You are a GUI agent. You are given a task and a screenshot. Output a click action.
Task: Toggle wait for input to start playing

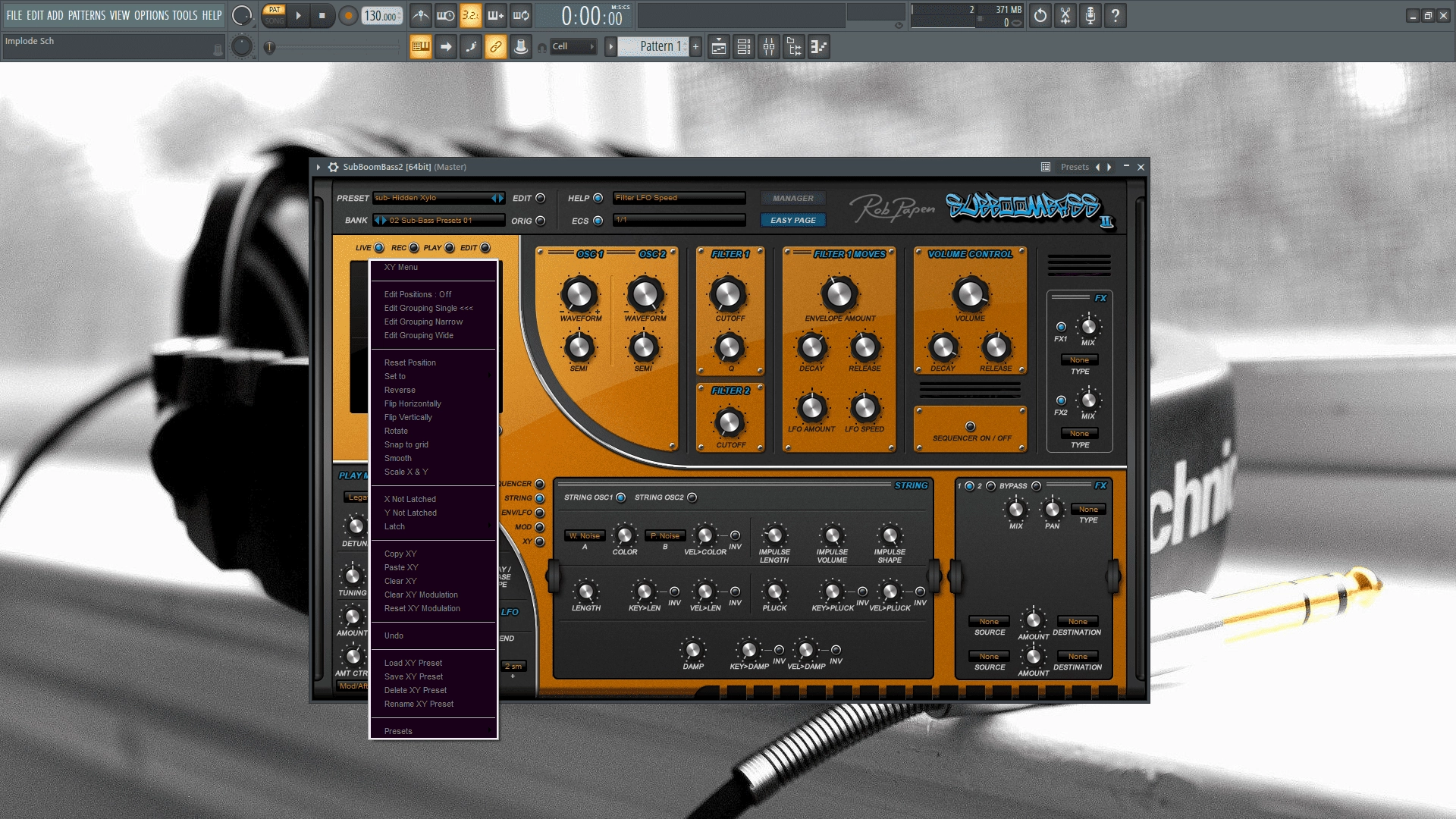click(446, 15)
